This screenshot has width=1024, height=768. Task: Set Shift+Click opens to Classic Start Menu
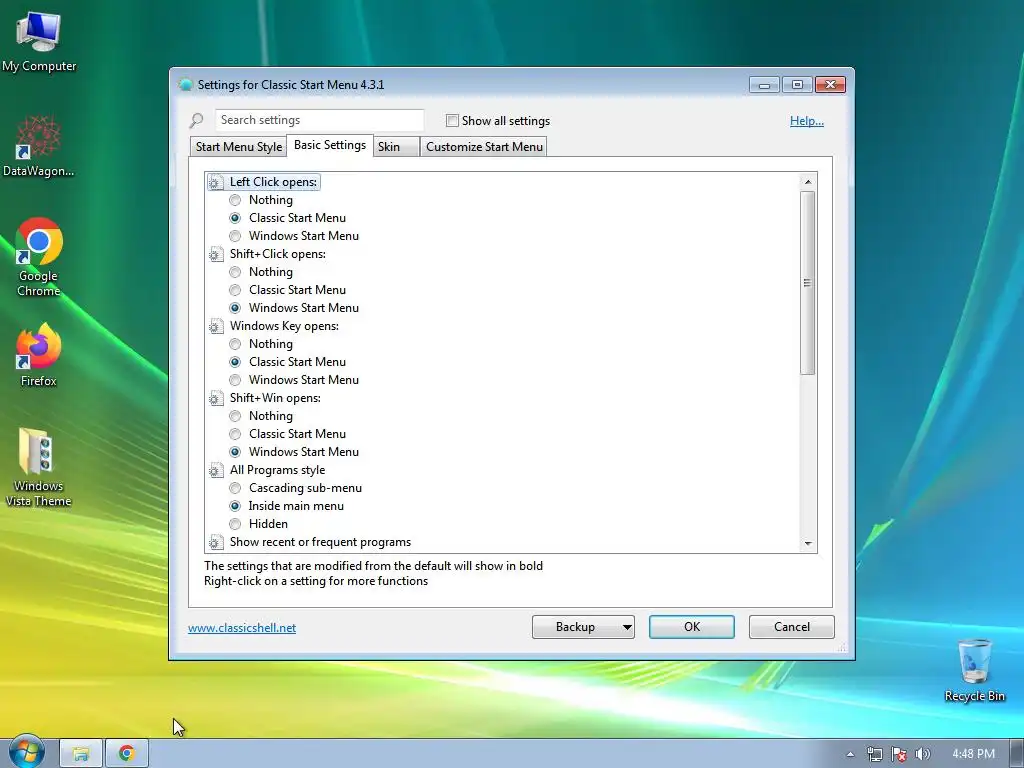coord(235,290)
